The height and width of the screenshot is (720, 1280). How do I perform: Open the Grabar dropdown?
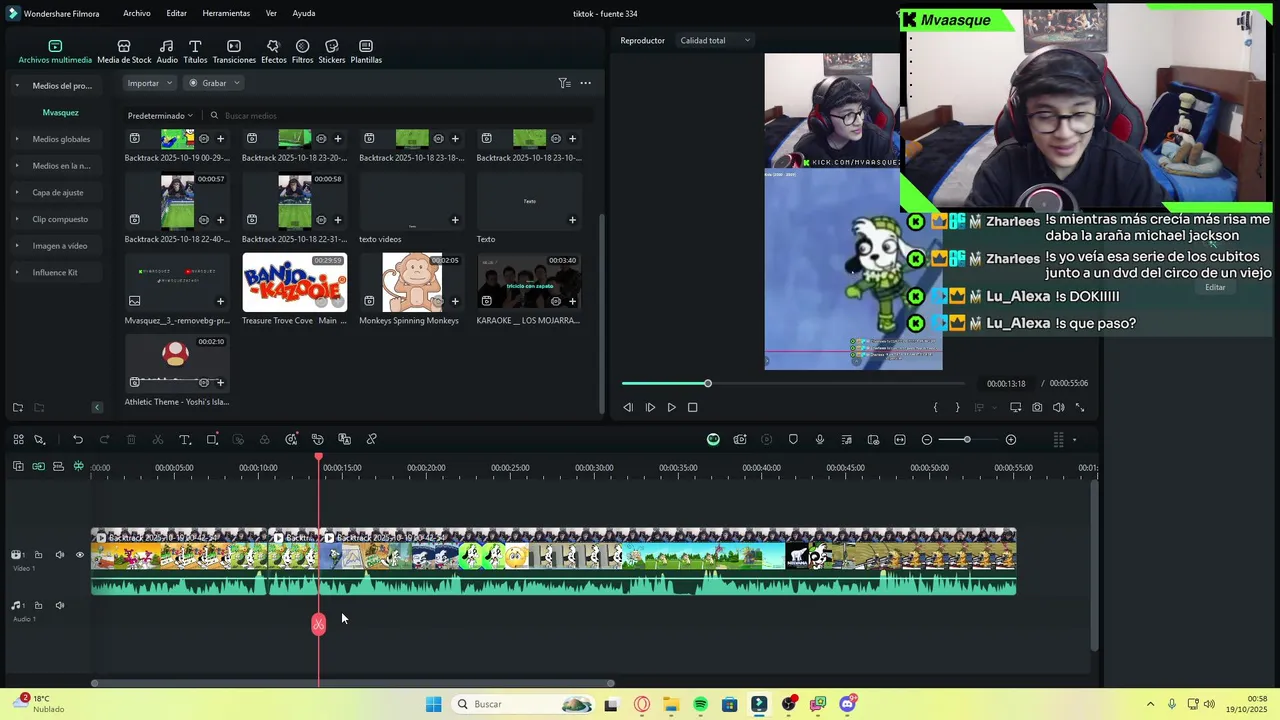pyautogui.click(x=215, y=83)
